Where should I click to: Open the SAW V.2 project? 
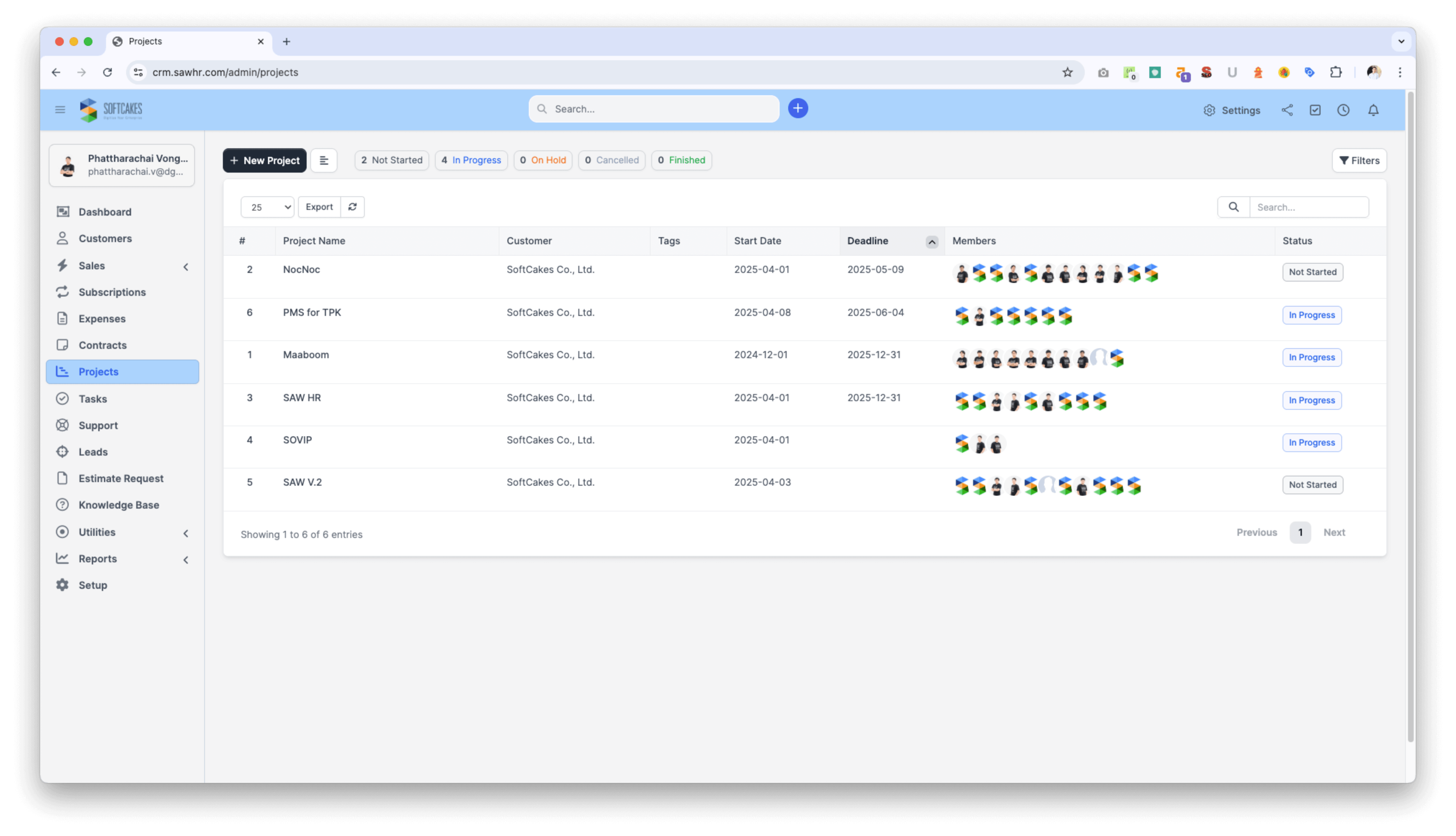pos(302,482)
